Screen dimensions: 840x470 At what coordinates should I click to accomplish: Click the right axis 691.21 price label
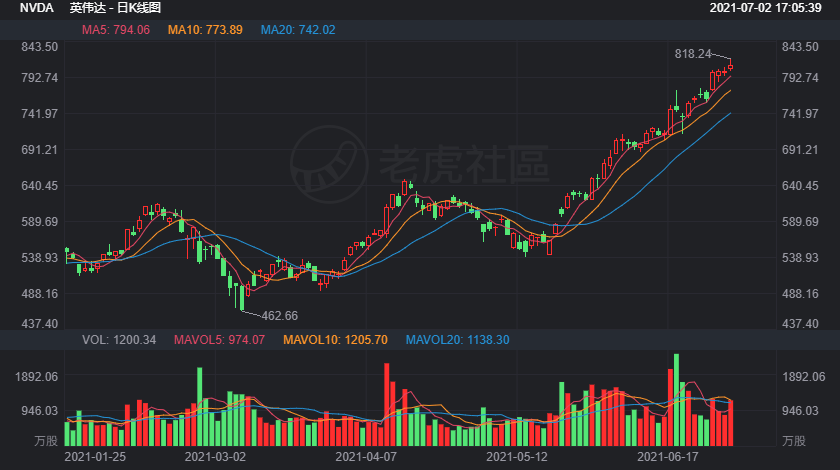(x=800, y=150)
